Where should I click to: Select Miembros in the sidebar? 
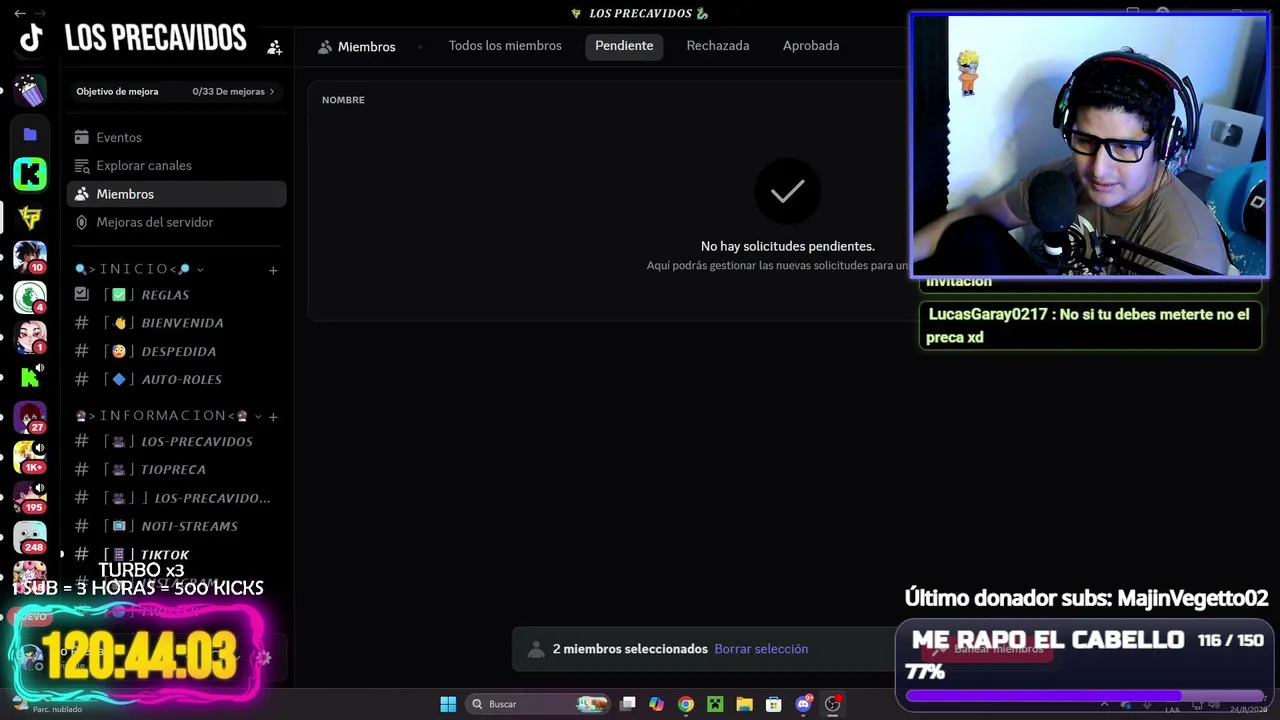point(176,194)
